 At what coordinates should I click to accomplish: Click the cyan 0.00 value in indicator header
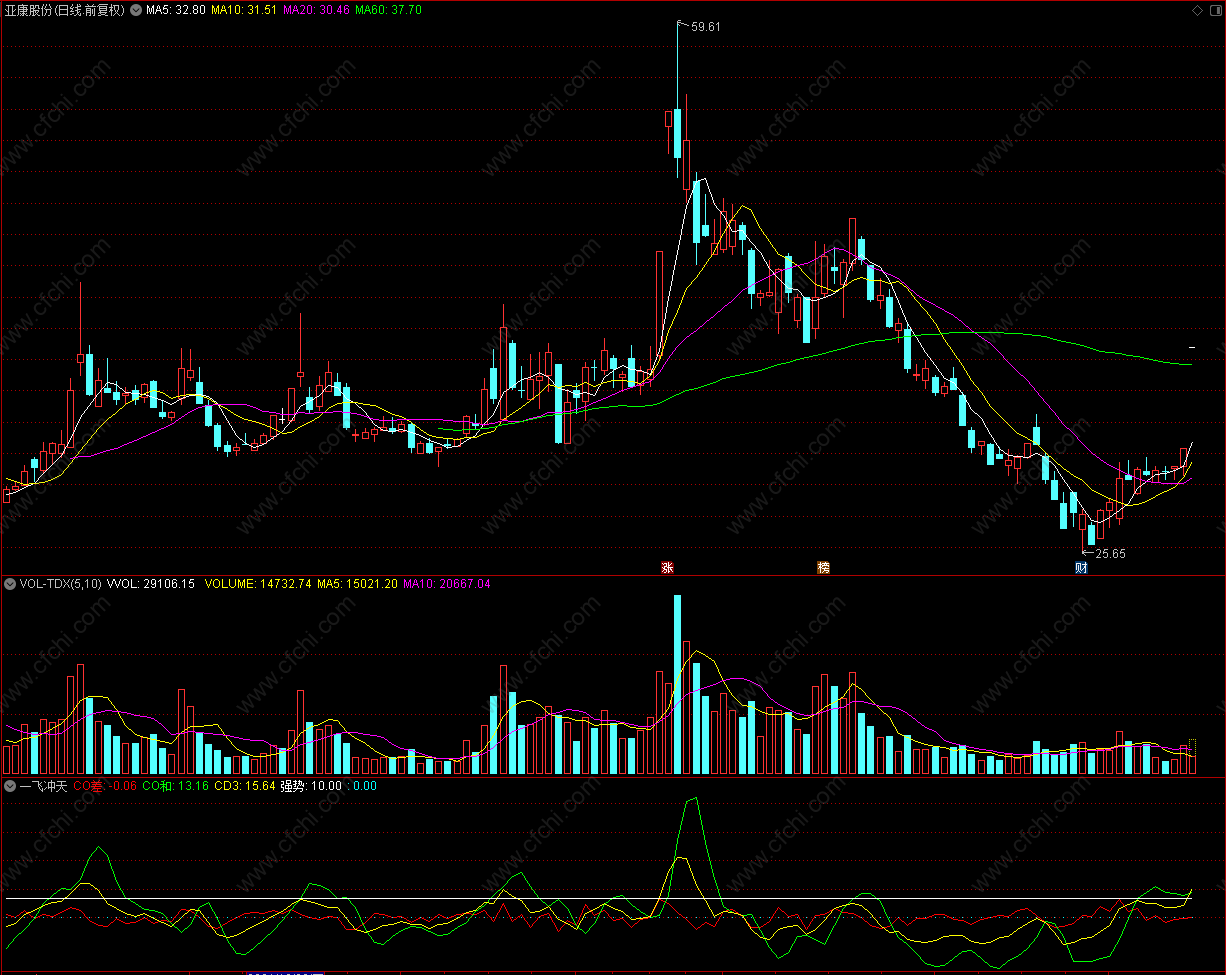(365, 786)
